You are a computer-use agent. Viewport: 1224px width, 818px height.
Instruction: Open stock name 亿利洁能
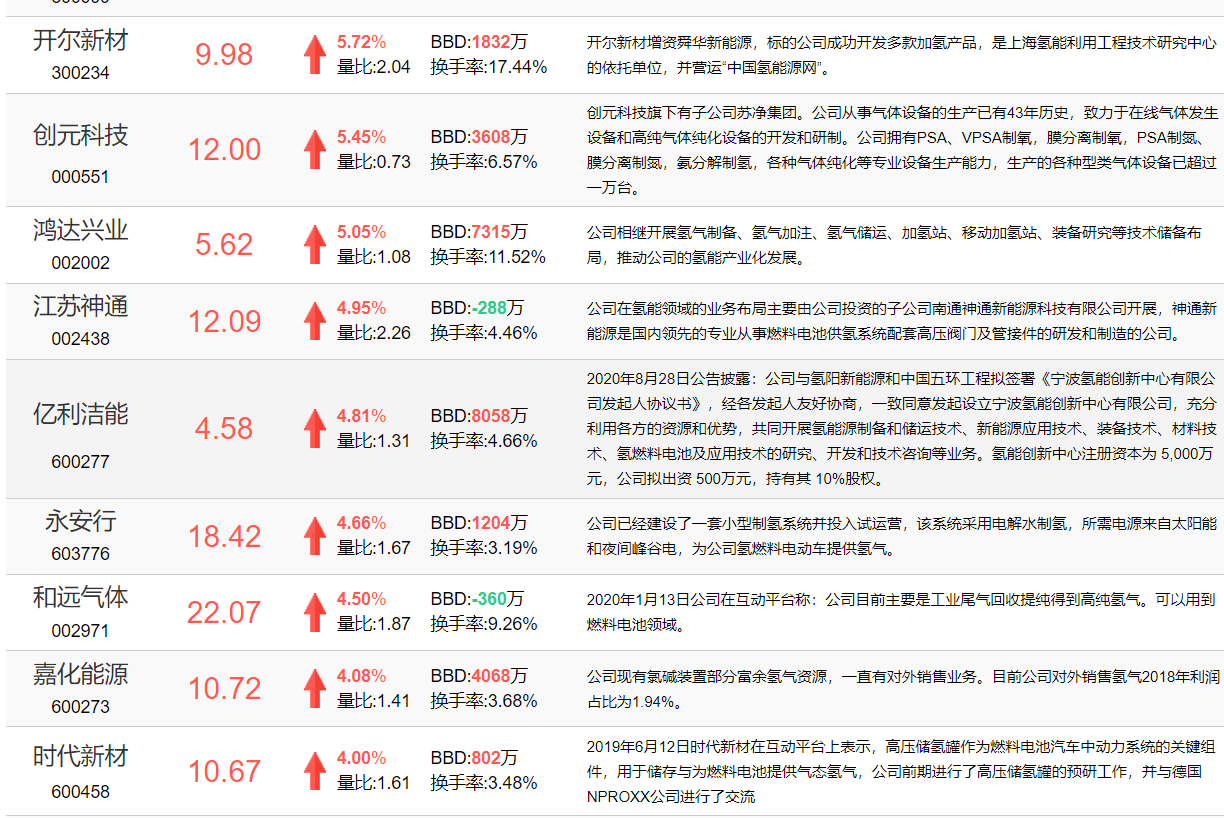[81, 414]
